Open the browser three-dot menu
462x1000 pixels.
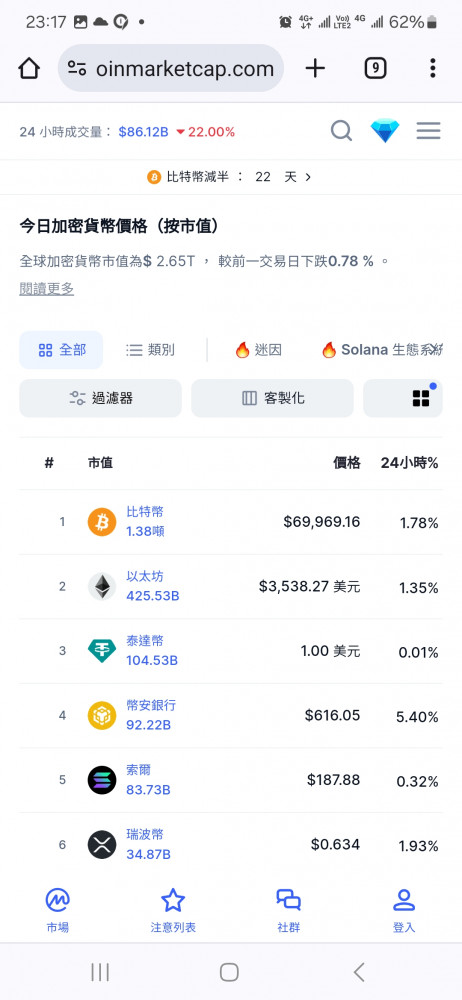[433, 68]
